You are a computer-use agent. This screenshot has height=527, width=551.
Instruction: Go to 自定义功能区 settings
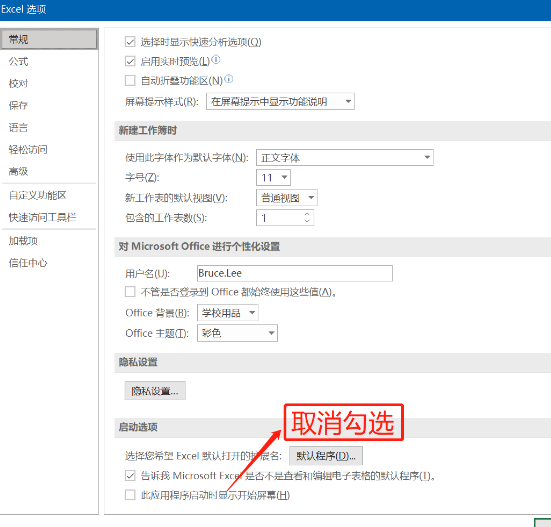[38, 195]
